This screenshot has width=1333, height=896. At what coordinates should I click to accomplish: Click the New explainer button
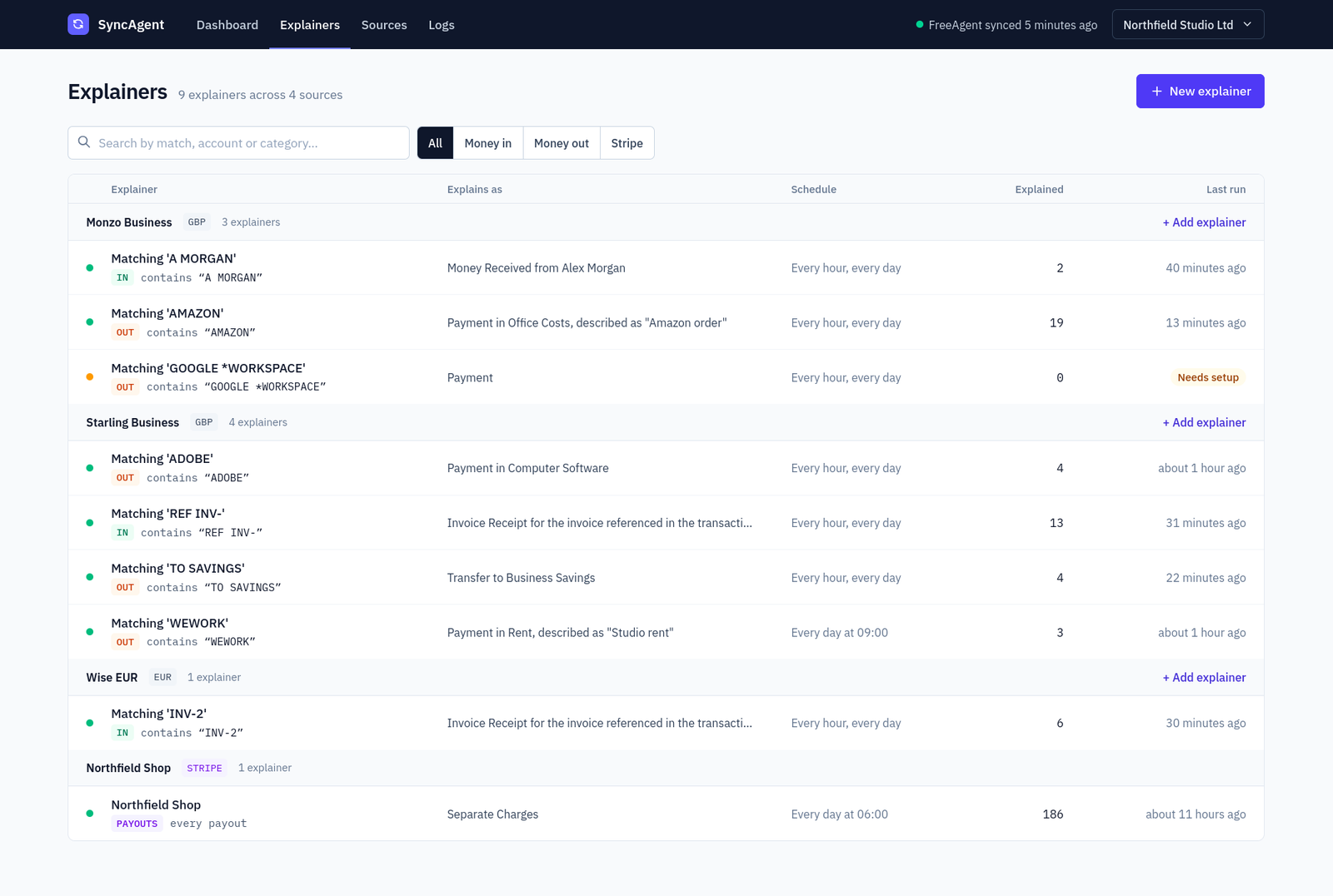(1201, 91)
